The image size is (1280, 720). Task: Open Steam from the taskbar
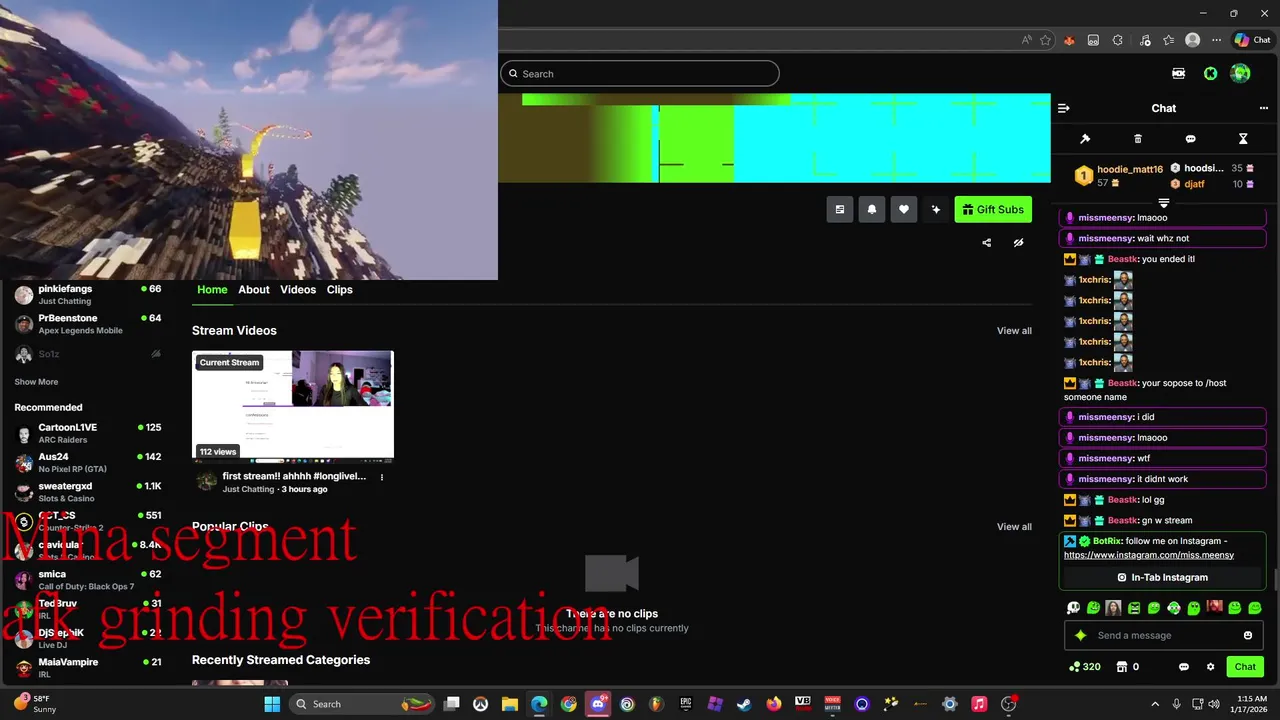pyautogui.click(x=744, y=704)
